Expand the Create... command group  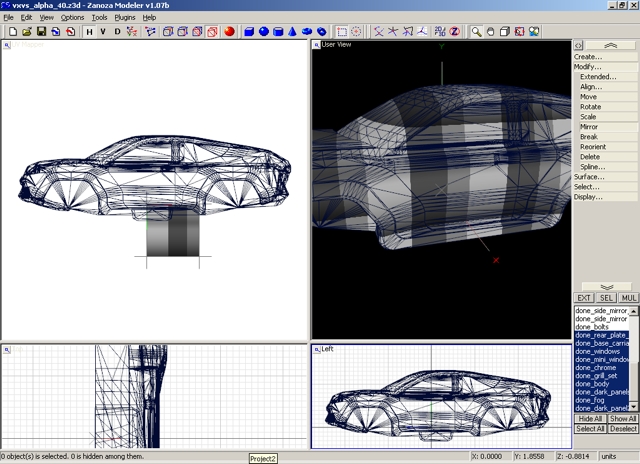pos(588,57)
